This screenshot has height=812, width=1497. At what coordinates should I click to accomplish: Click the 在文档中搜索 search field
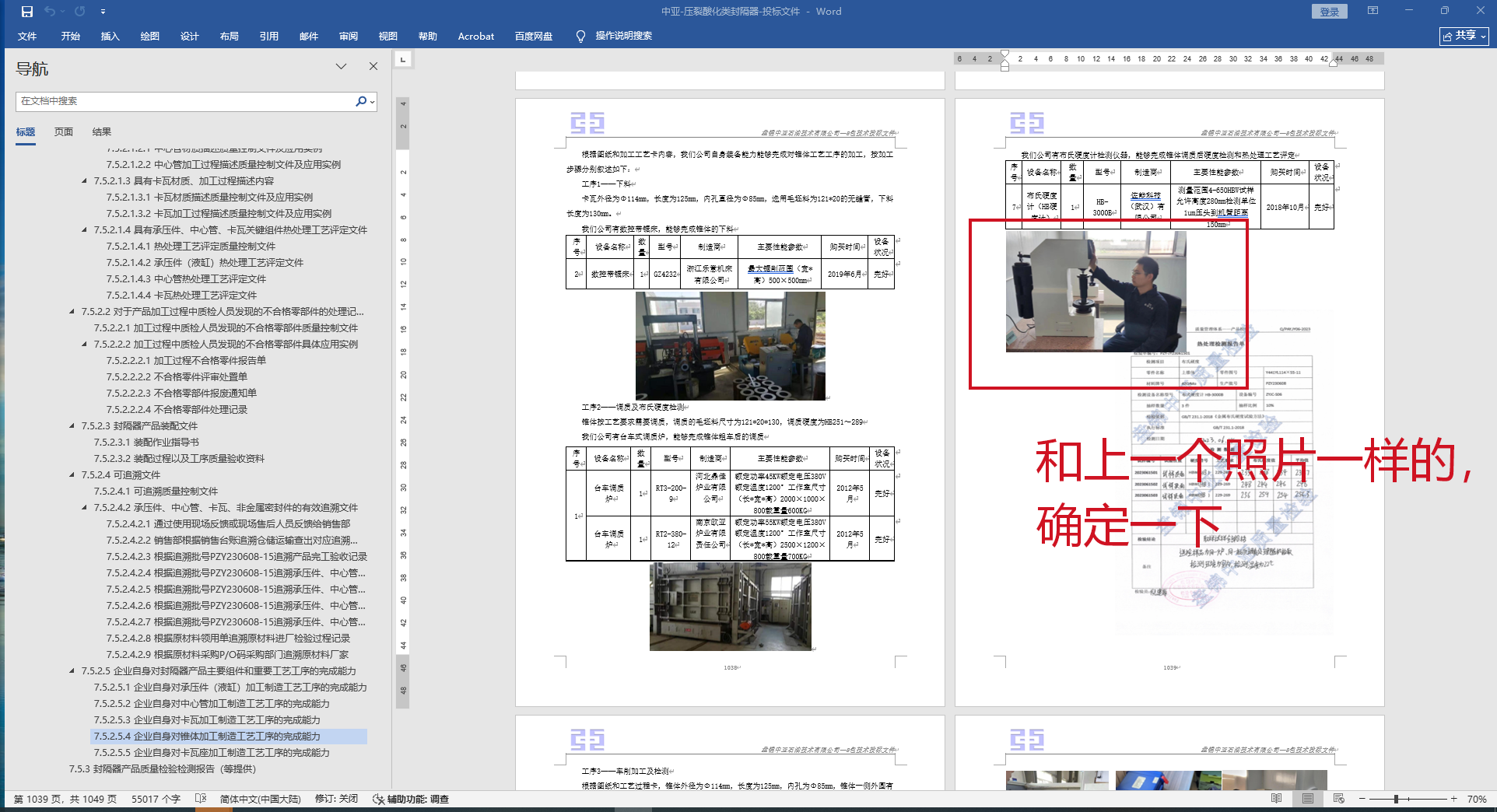(x=185, y=101)
